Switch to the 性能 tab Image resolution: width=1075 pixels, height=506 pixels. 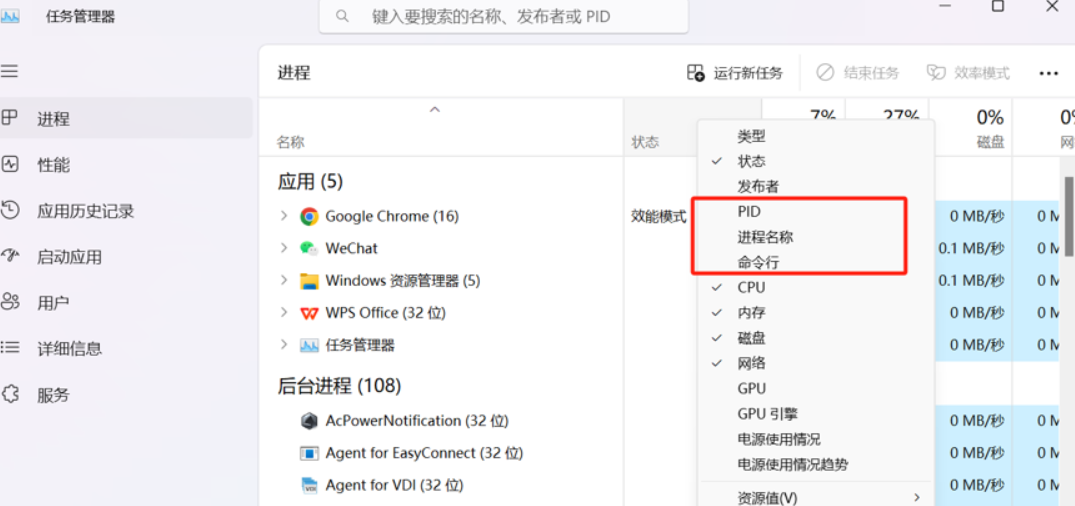[127, 165]
